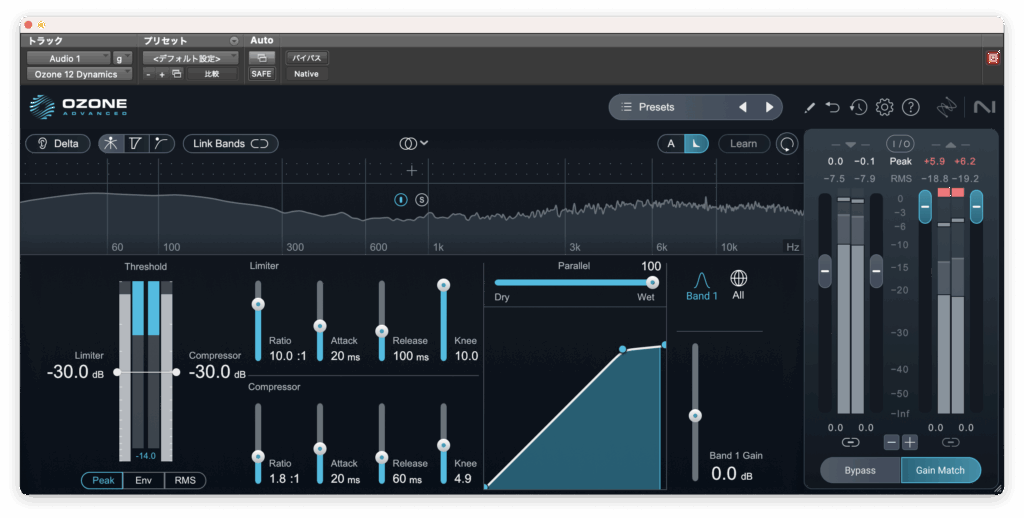This screenshot has height=518, width=1024.
Task: Click the undo arrow icon
Action: pos(833,107)
